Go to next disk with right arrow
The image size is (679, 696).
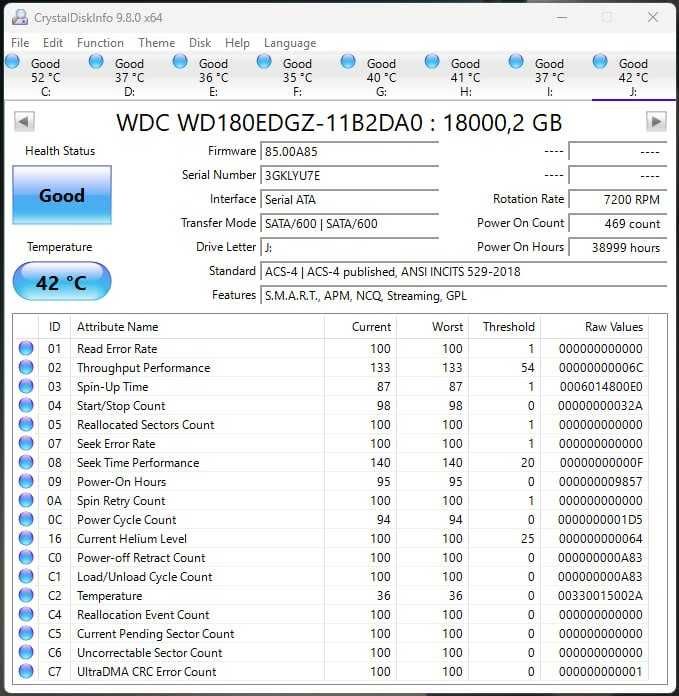point(656,122)
